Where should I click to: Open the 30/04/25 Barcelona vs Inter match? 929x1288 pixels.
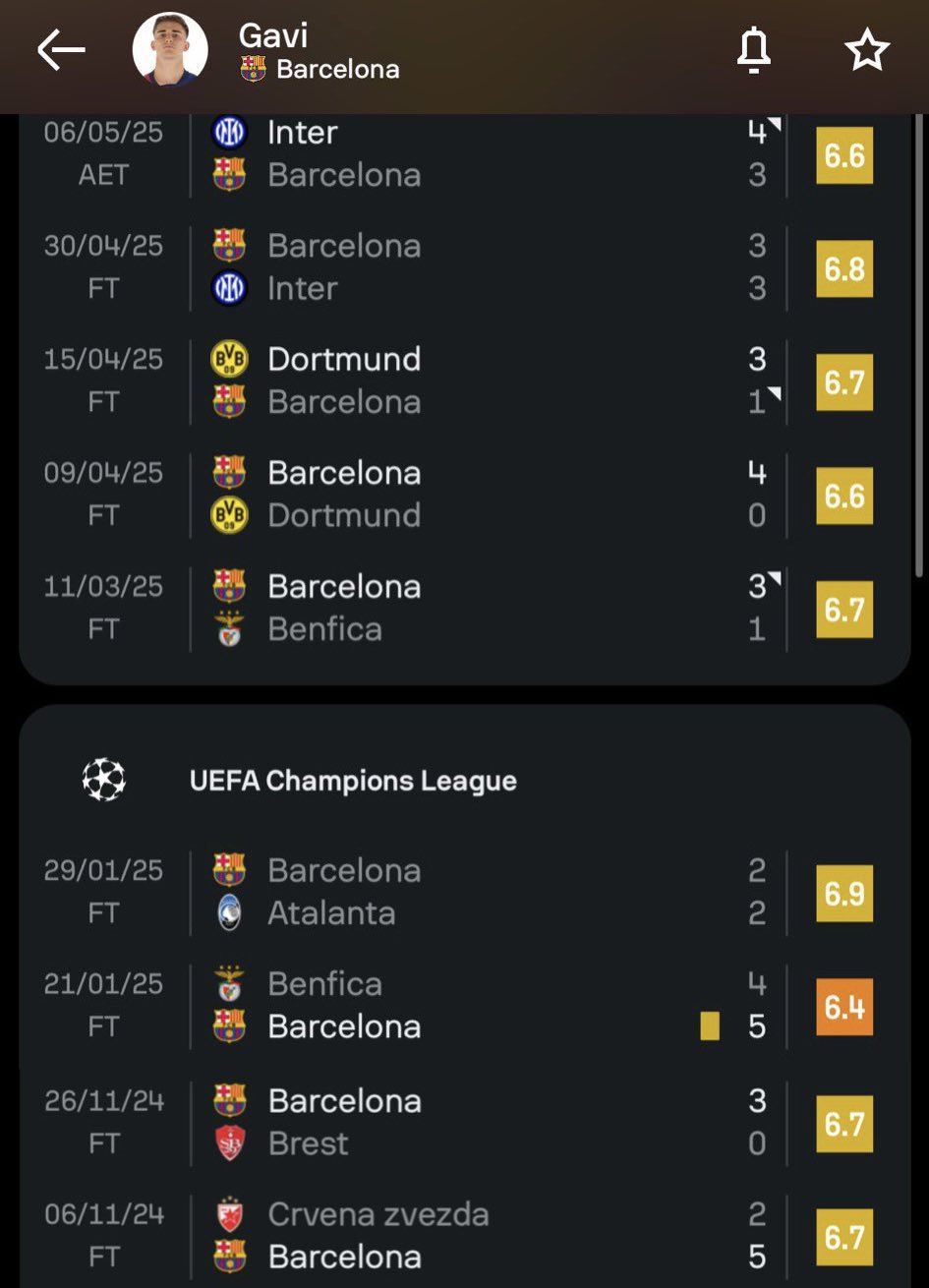coord(465,267)
